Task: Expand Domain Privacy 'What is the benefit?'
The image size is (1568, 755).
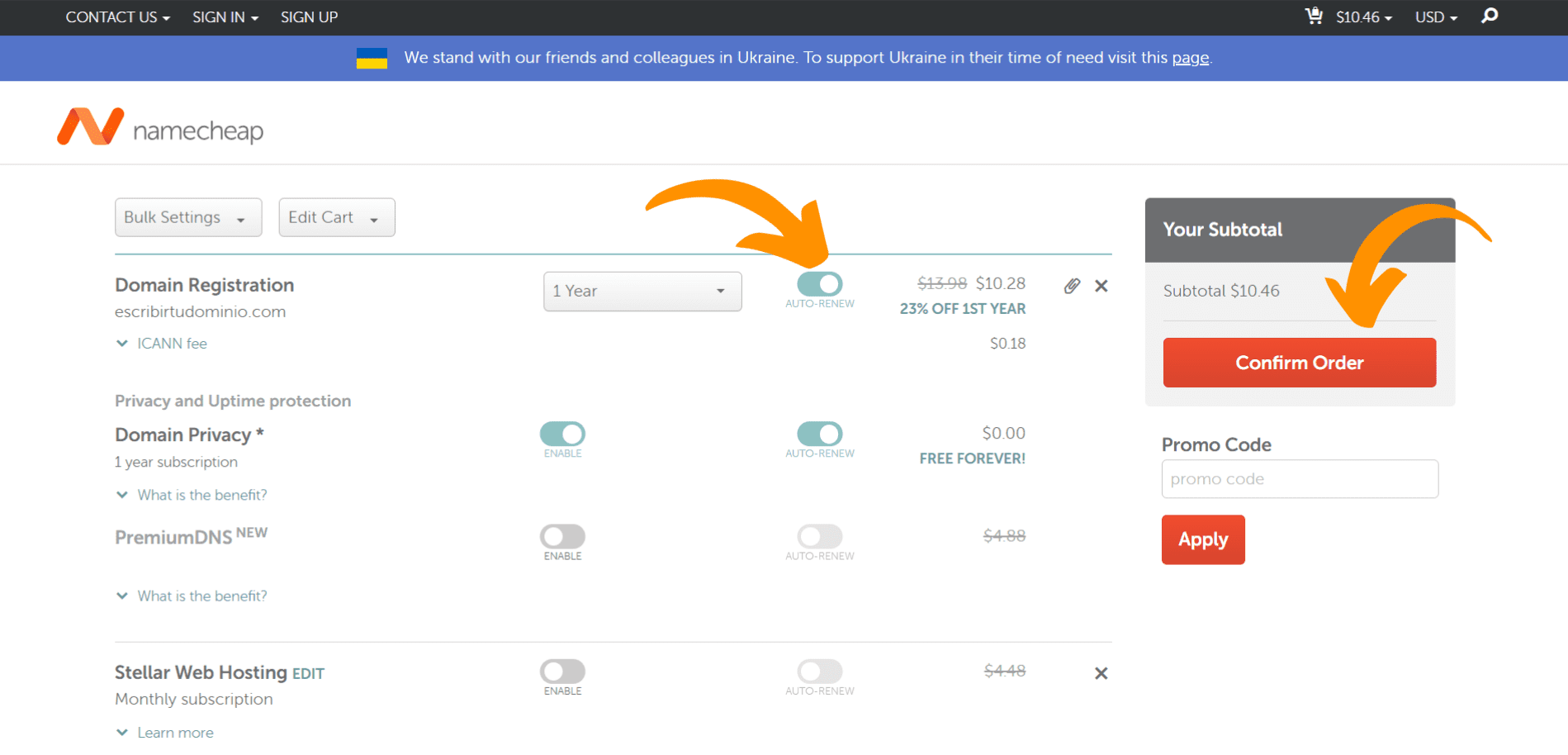Action: pyautogui.click(x=192, y=495)
